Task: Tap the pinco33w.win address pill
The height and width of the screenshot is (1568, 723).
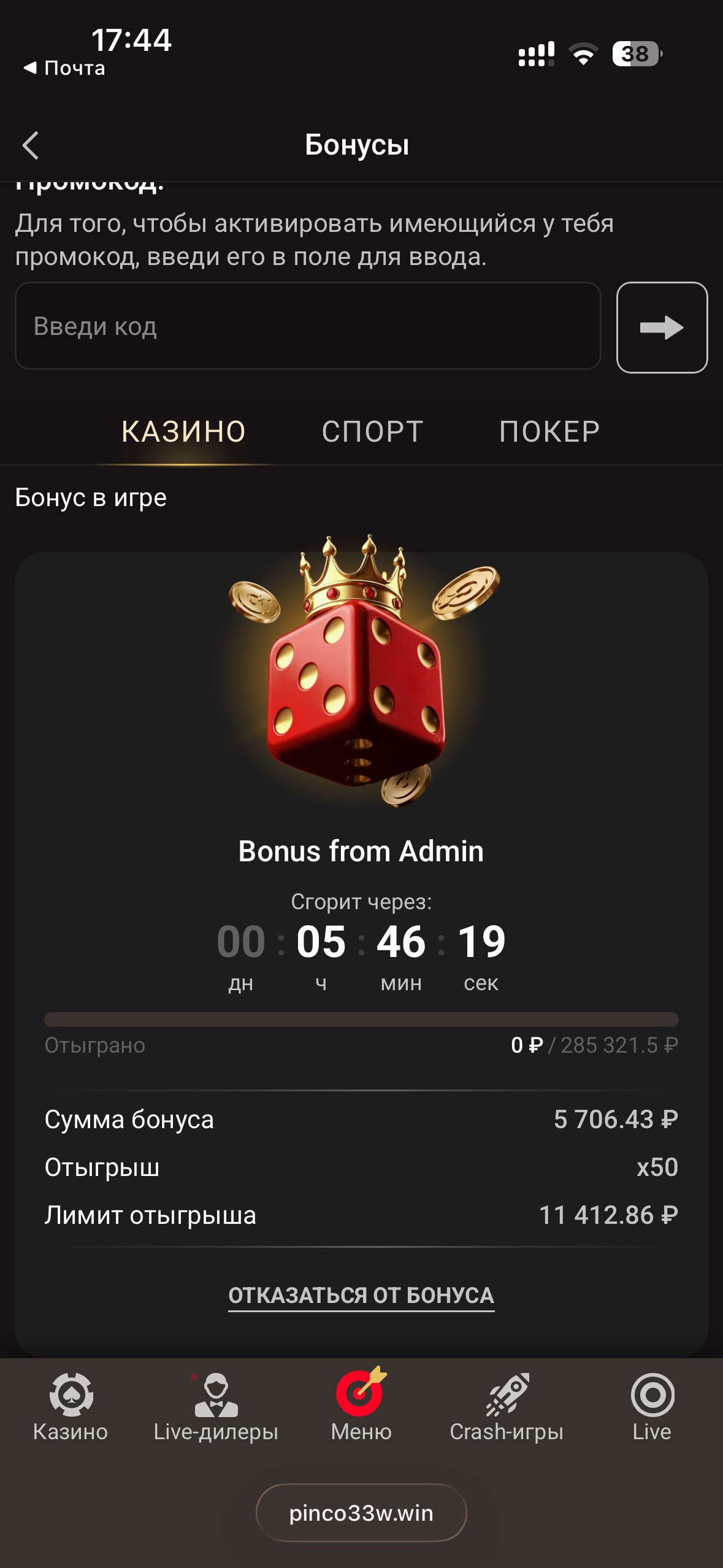Action: (x=361, y=1513)
